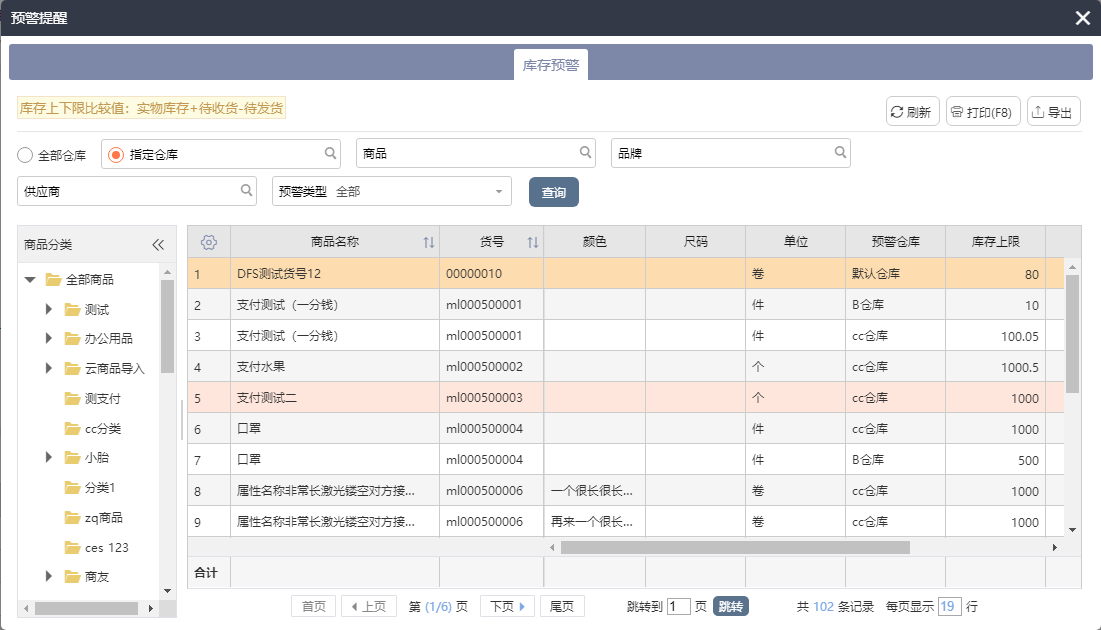
Task: Click the search icon in 供应商 field
Action: pyautogui.click(x=247, y=190)
